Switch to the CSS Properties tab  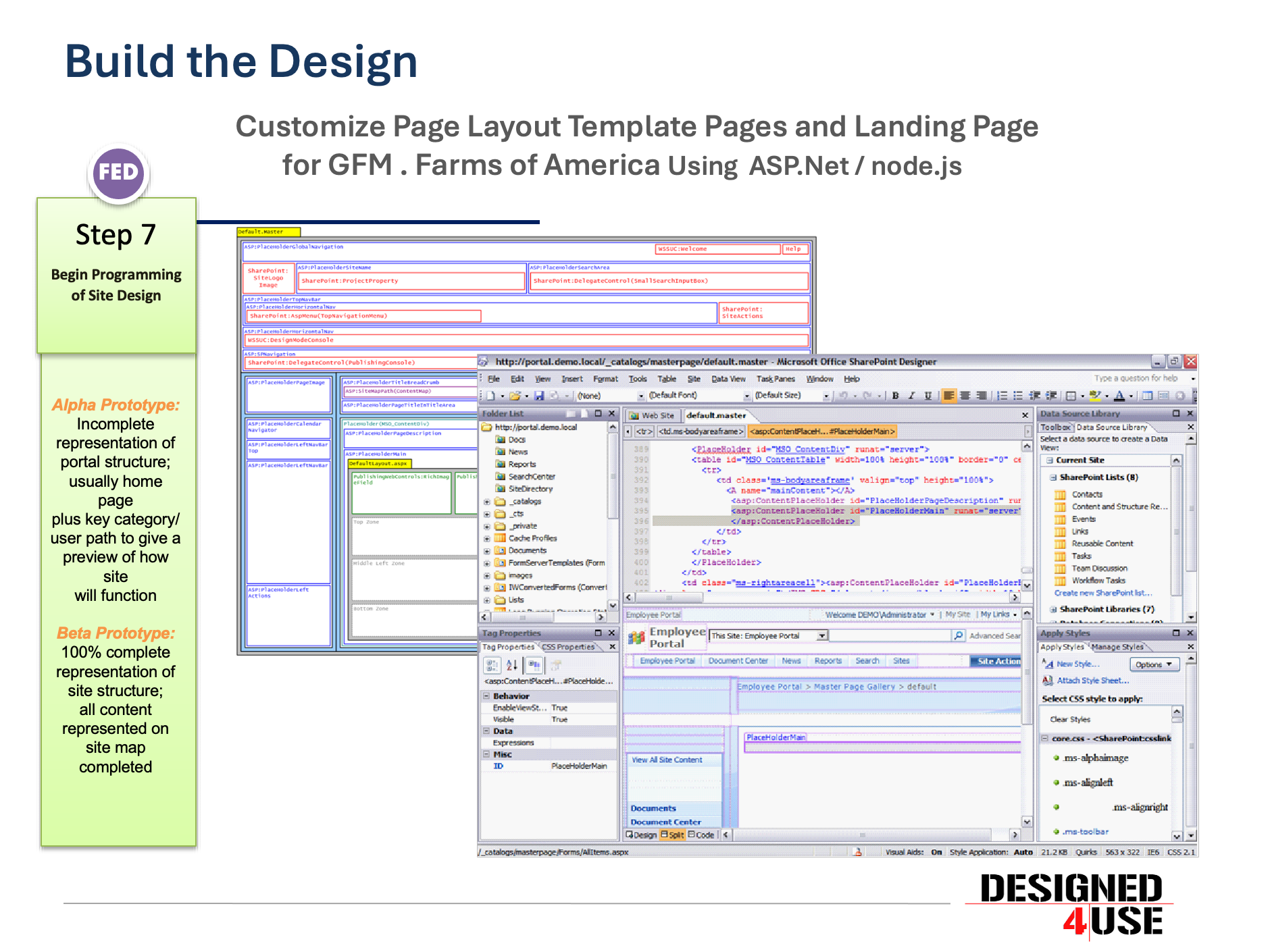click(x=568, y=647)
